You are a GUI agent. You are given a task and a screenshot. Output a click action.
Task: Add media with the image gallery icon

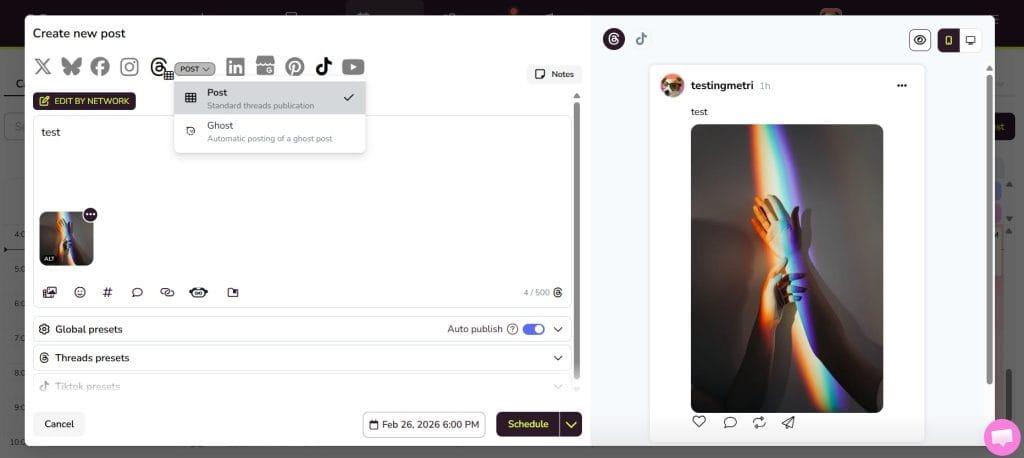[x=50, y=293]
